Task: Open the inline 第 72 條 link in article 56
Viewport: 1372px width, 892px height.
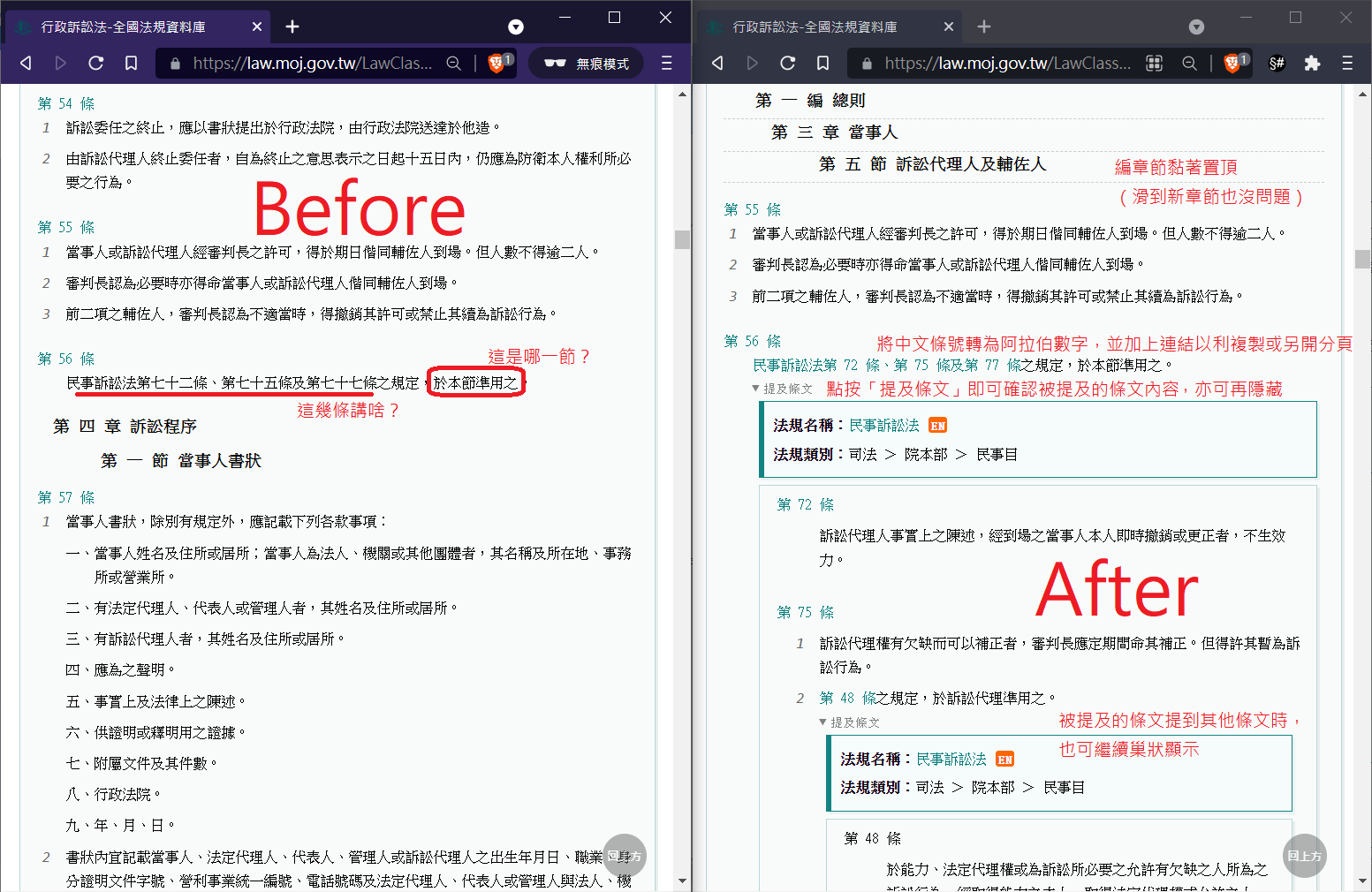Action: pyautogui.click(x=852, y=366)
